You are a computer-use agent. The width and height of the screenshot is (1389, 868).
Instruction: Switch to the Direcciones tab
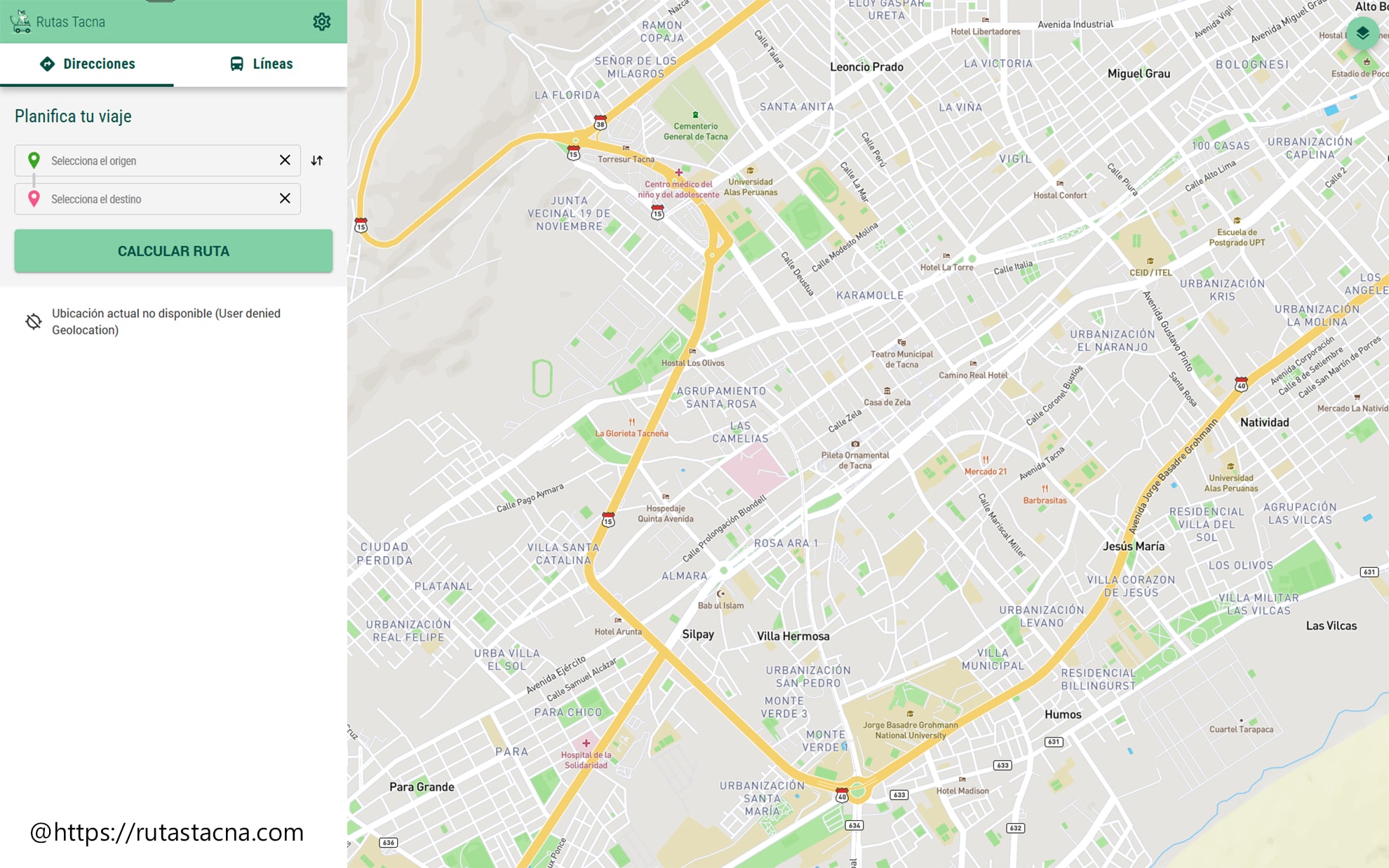pyautogui.click(x=87, y=64)
